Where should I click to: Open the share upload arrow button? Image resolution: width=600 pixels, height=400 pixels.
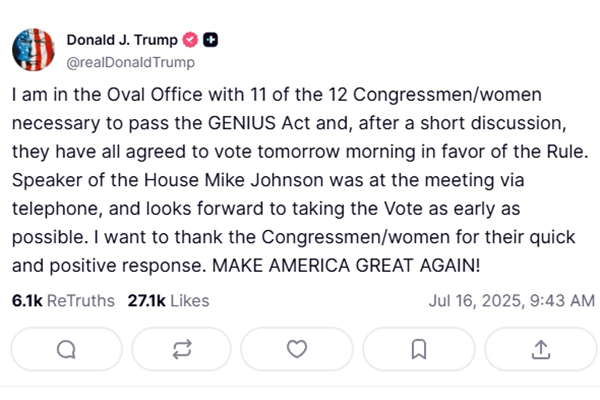tap(541, 349)
